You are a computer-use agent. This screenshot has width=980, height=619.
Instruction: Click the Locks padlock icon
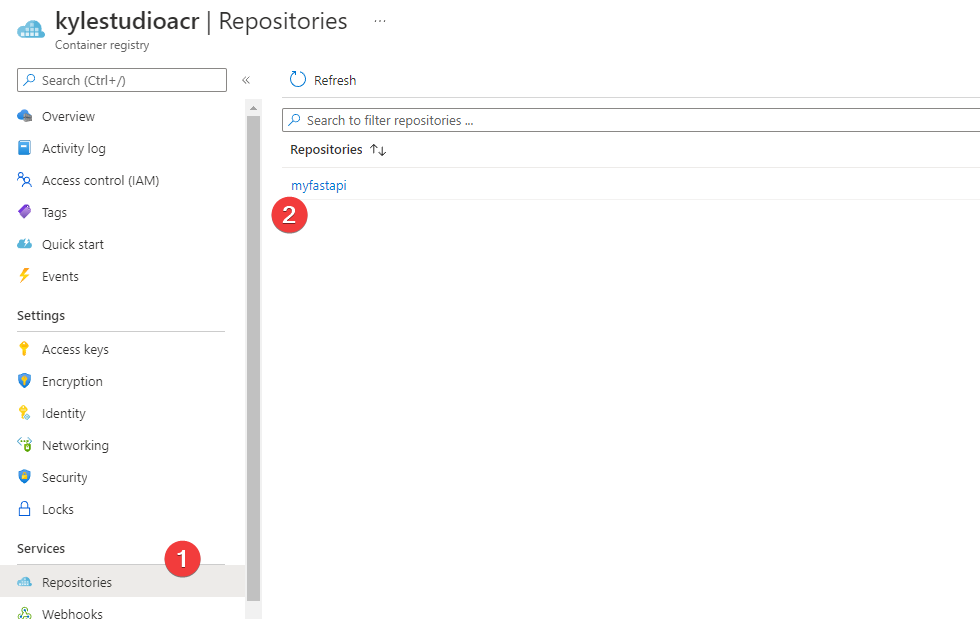coord(24,508)
